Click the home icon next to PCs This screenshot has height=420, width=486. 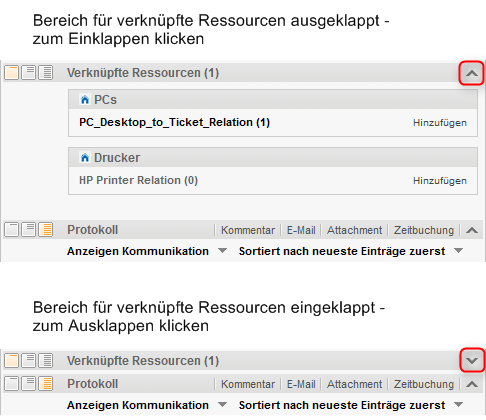coord(85,100)
